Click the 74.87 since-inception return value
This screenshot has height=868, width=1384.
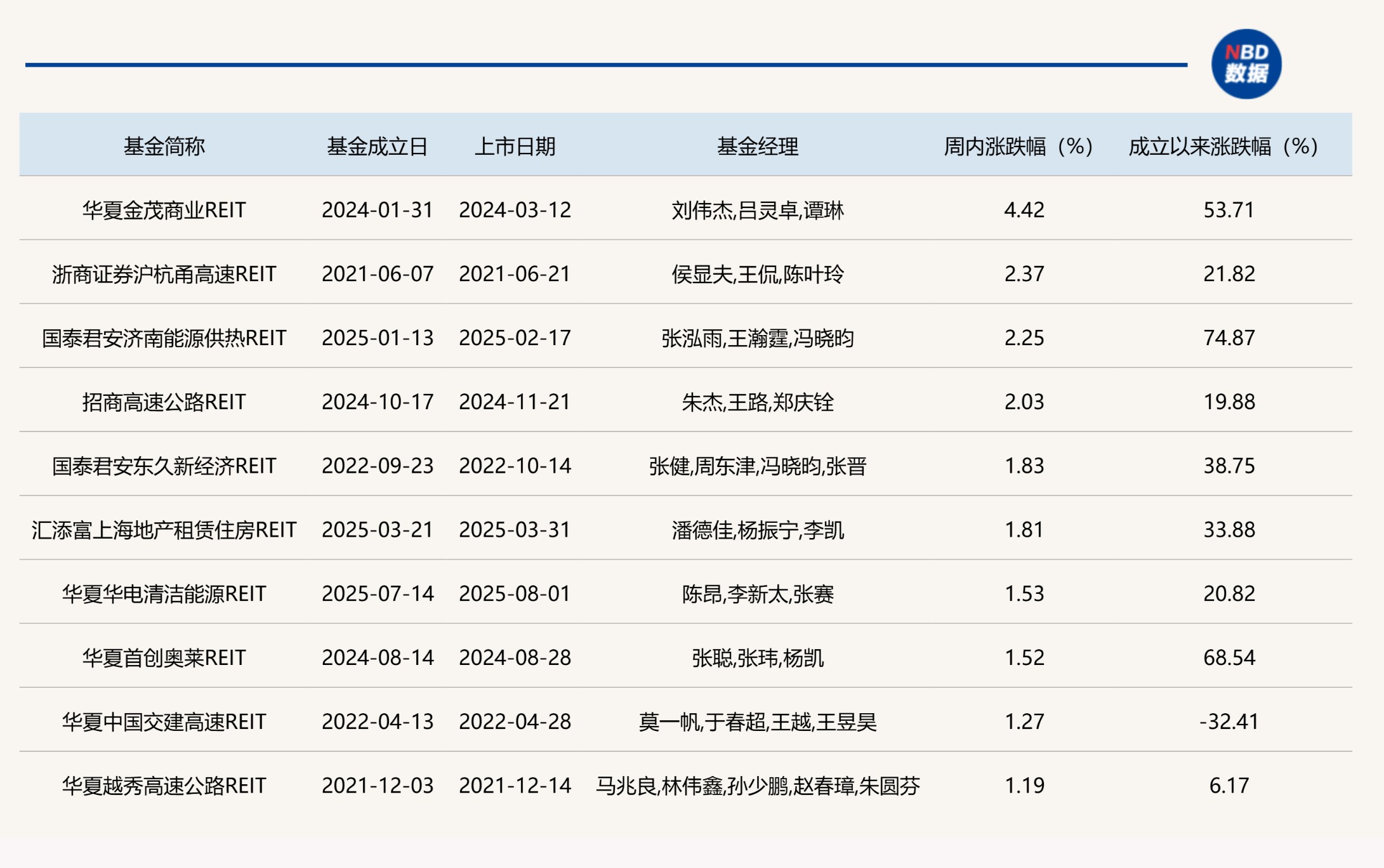(1229, 338)
